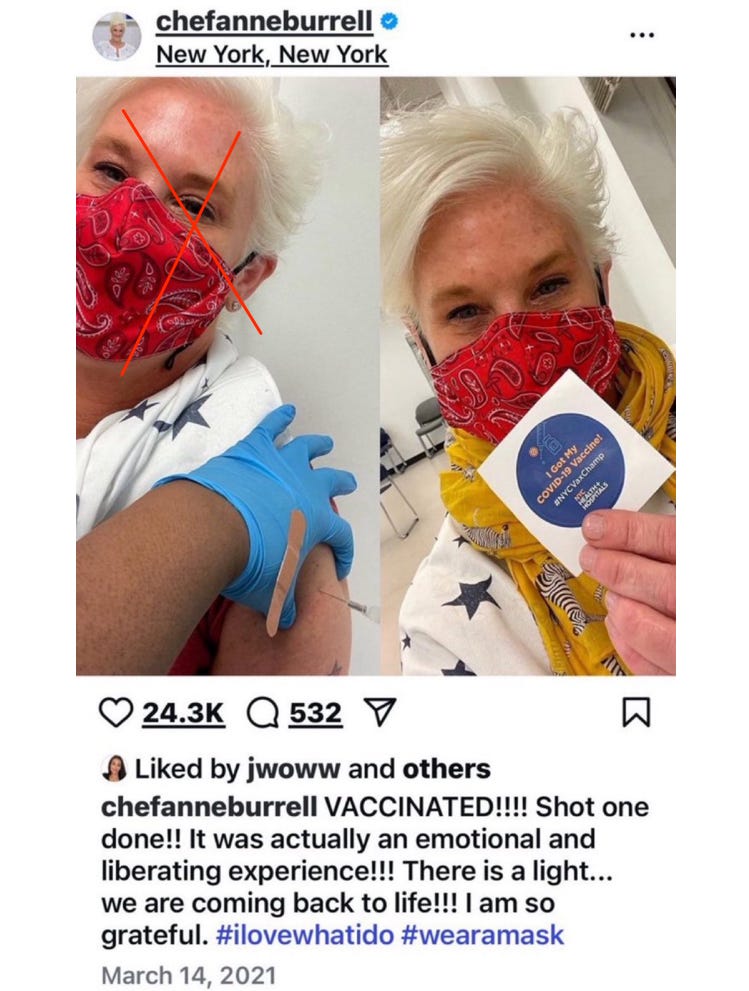Tap the right photo with vaccine sticker
This screenshot has height=991, width=749.
pyautogui.click(x=528, y=376)
